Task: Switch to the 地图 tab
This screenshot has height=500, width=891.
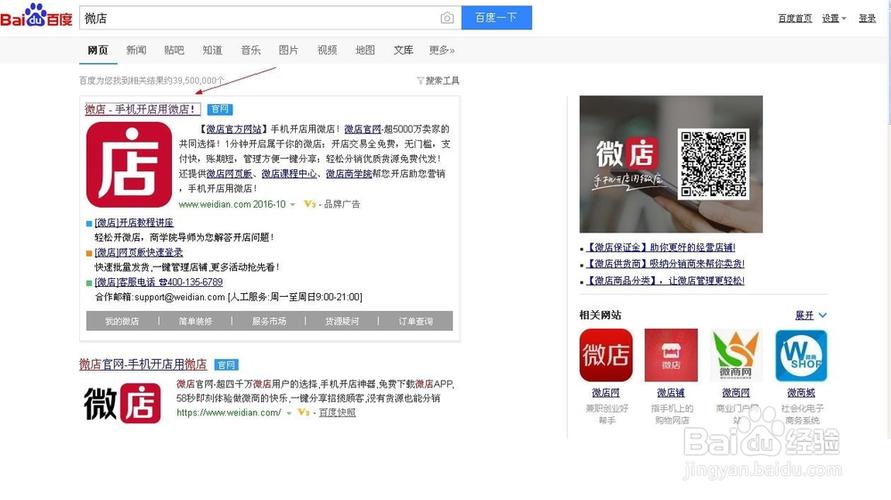Action: (365, 50)
